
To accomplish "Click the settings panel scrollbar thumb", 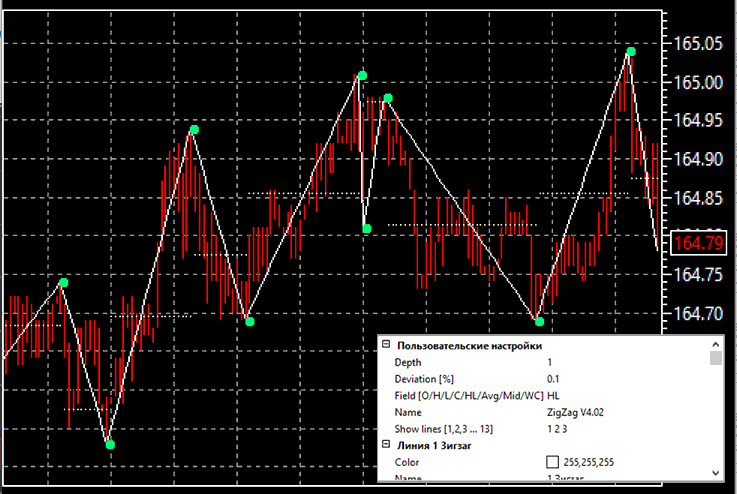I will [x=715, y=358].
